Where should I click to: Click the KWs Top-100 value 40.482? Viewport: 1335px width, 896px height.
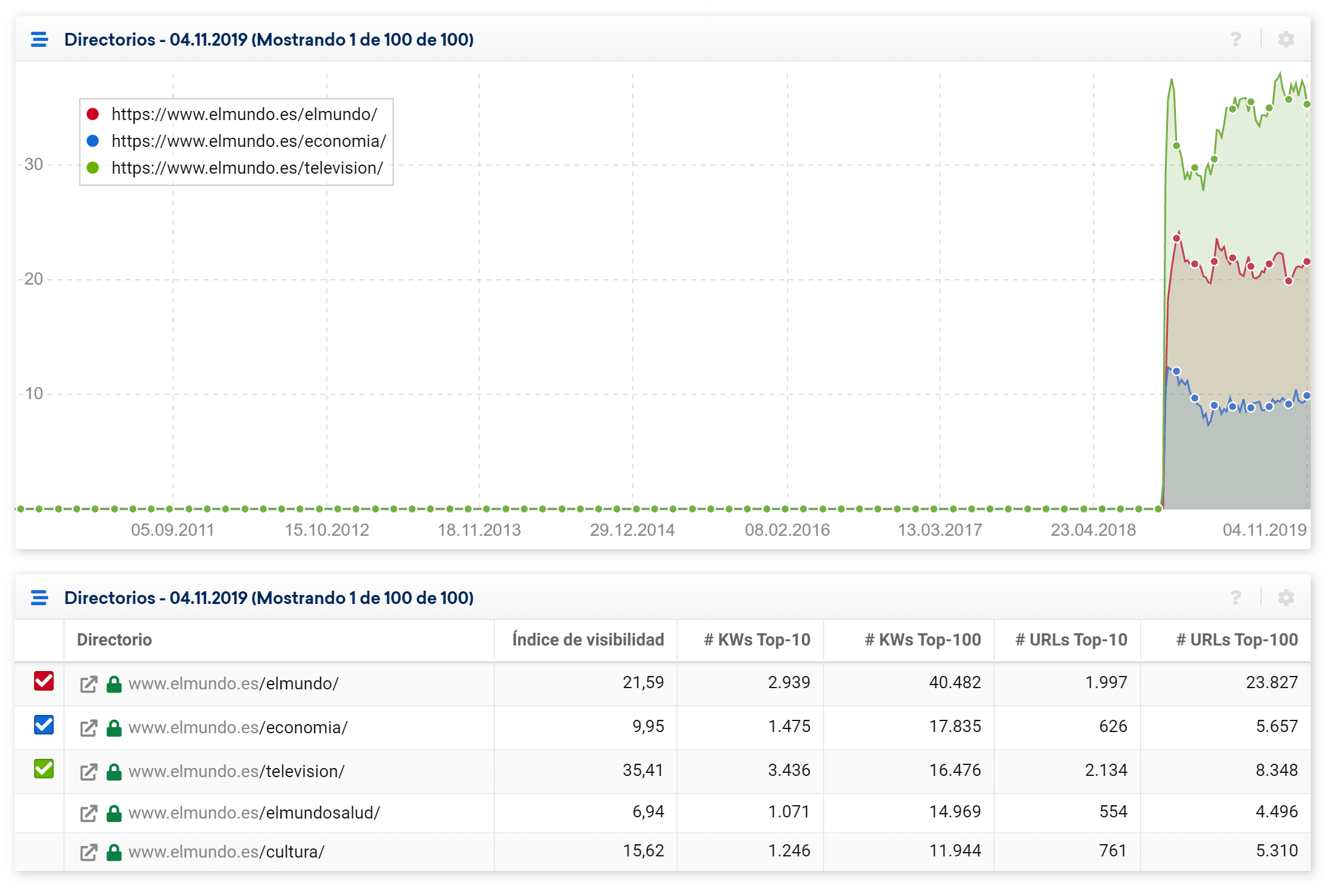[x=955, y=683]
